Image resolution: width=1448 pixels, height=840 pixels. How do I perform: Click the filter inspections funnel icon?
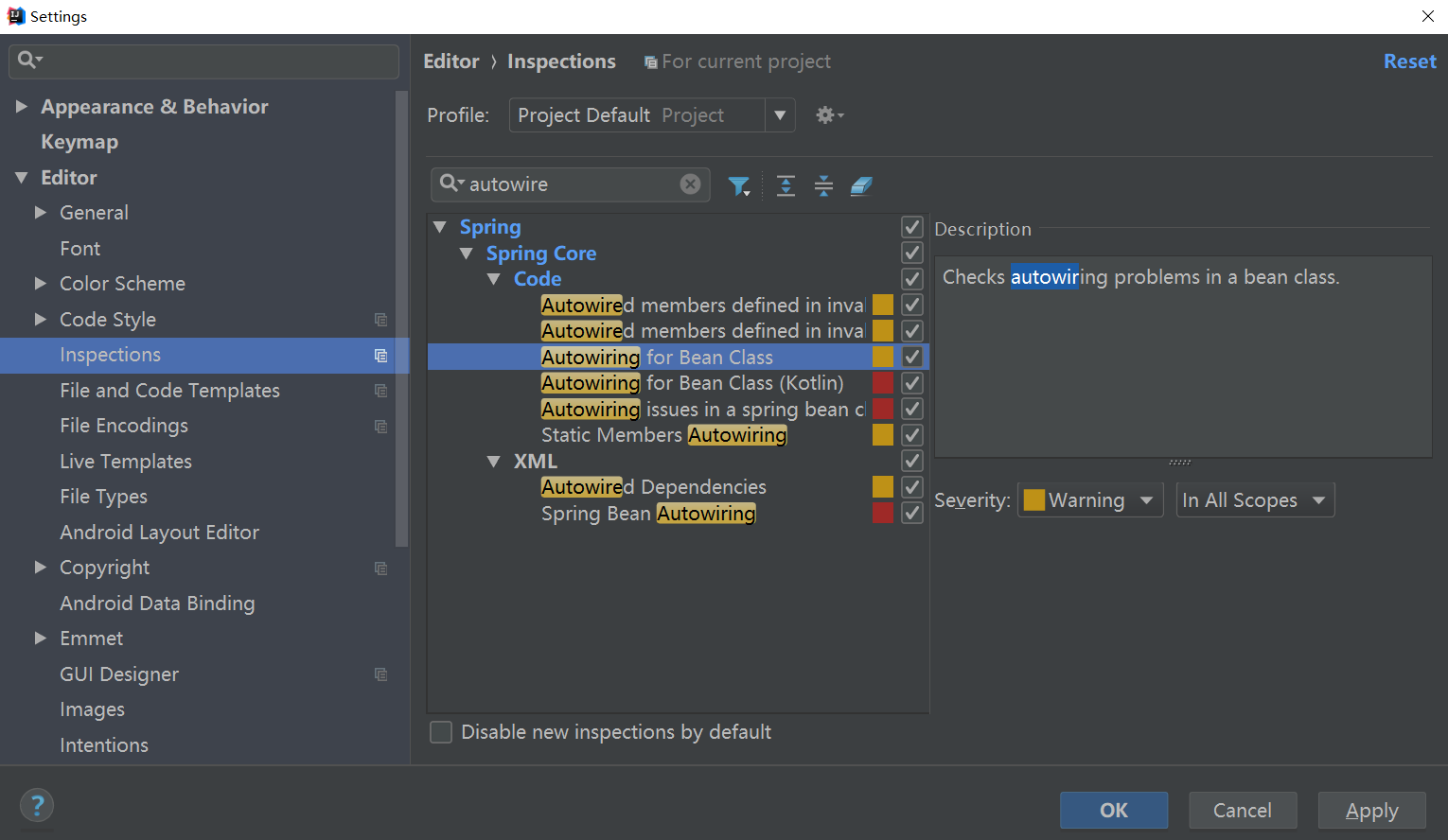tap(738, 185)
